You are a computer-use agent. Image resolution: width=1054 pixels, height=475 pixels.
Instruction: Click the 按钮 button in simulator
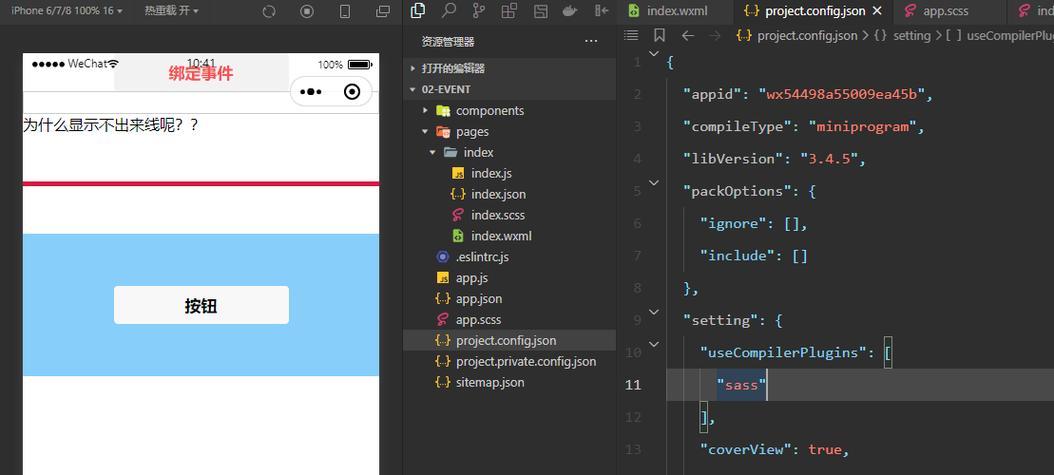point(201,305)
